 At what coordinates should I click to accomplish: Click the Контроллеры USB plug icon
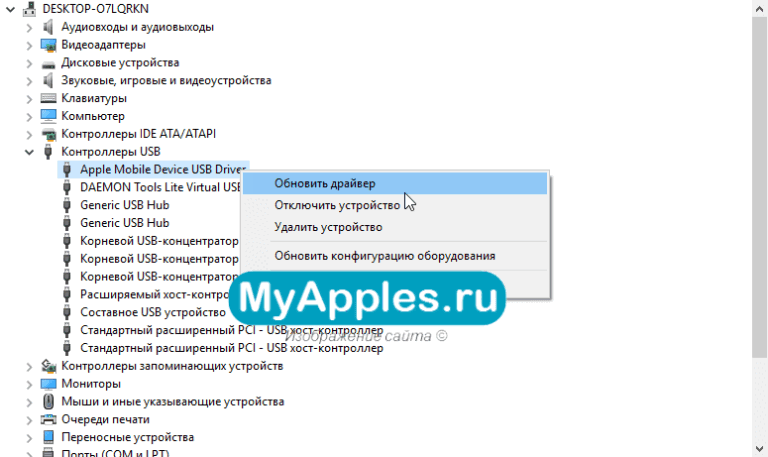(x=48, y=152)
